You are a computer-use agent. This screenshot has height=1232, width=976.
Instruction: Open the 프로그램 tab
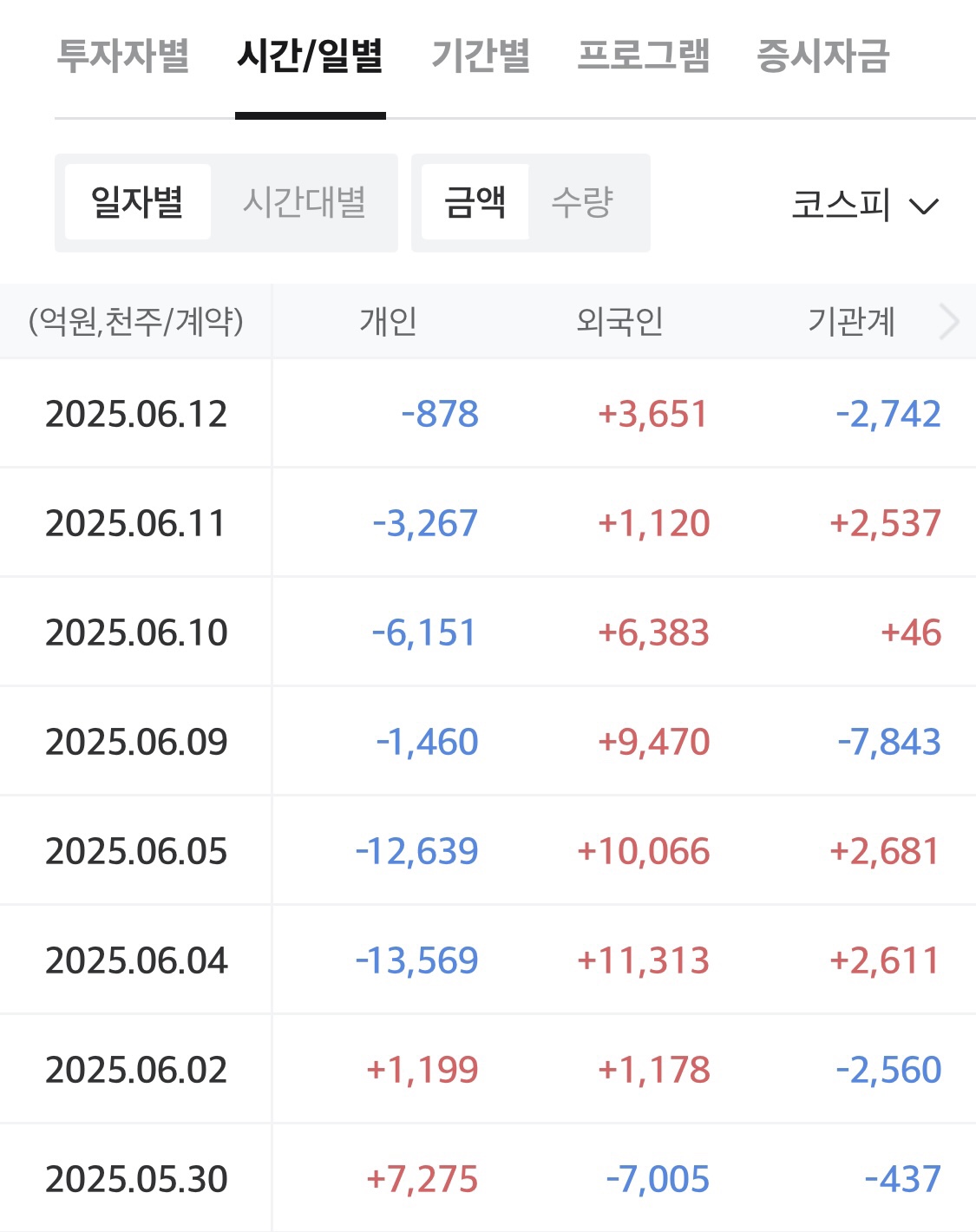[644, 56]
